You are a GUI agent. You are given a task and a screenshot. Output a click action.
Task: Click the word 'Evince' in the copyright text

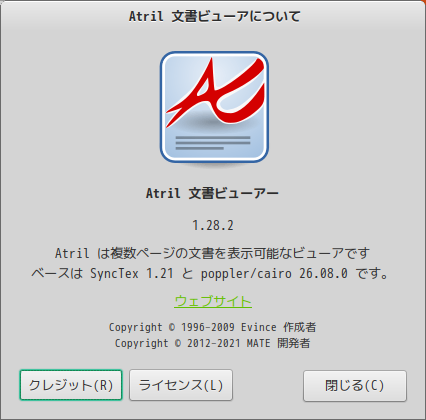259,327
